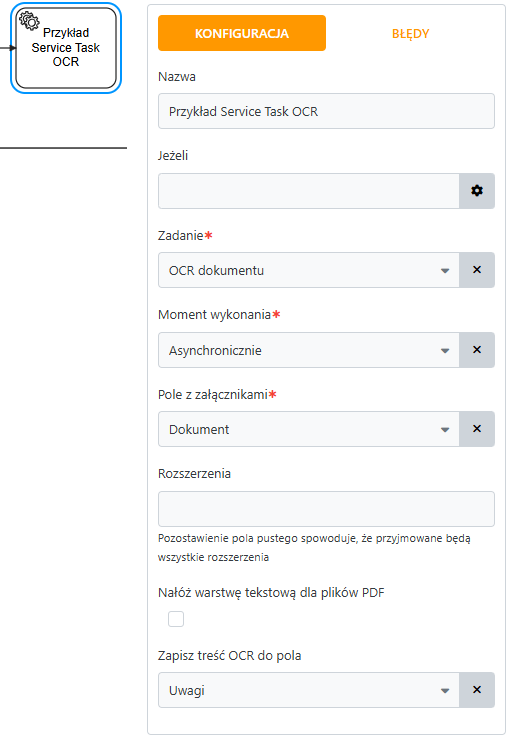Viewport: 514px width, 740px height.
Task: Enable the PDF text layer checkbox
Action: coord(176,619)
